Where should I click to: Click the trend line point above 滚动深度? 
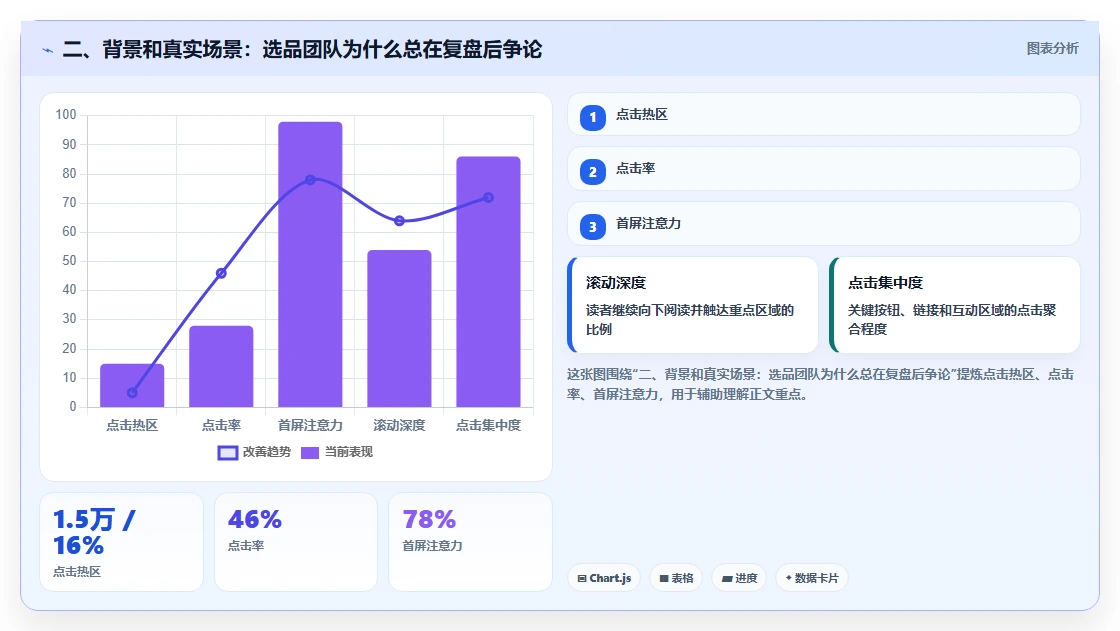399,221
